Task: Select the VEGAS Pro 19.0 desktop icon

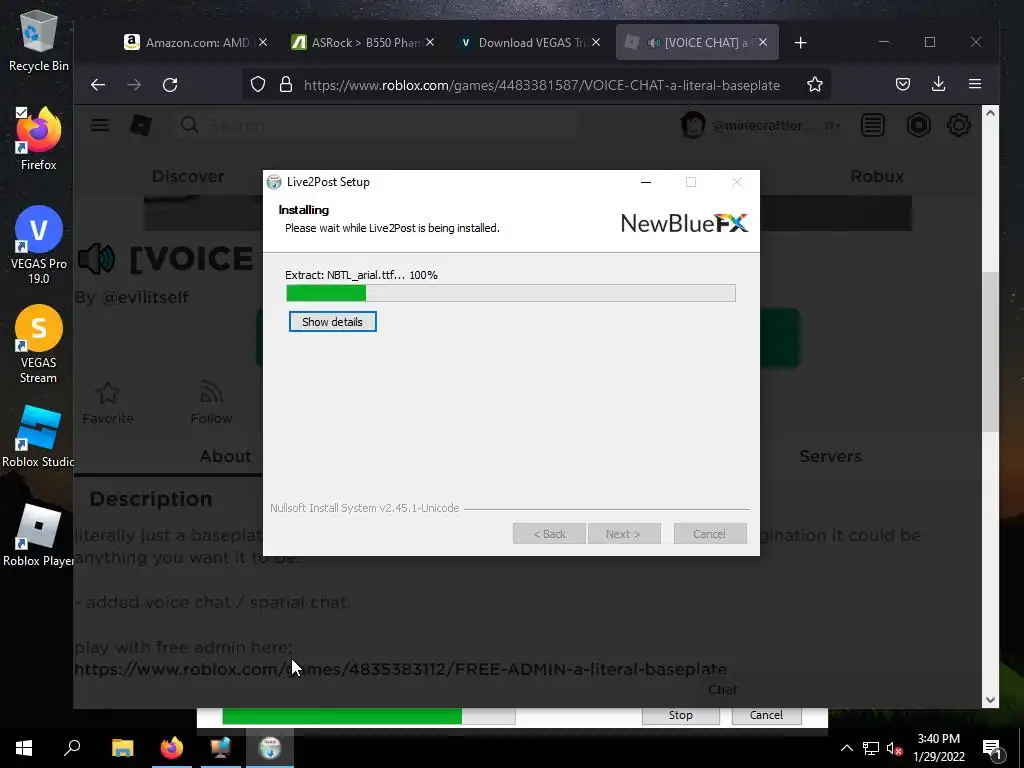Action: (x=39, y=245)
